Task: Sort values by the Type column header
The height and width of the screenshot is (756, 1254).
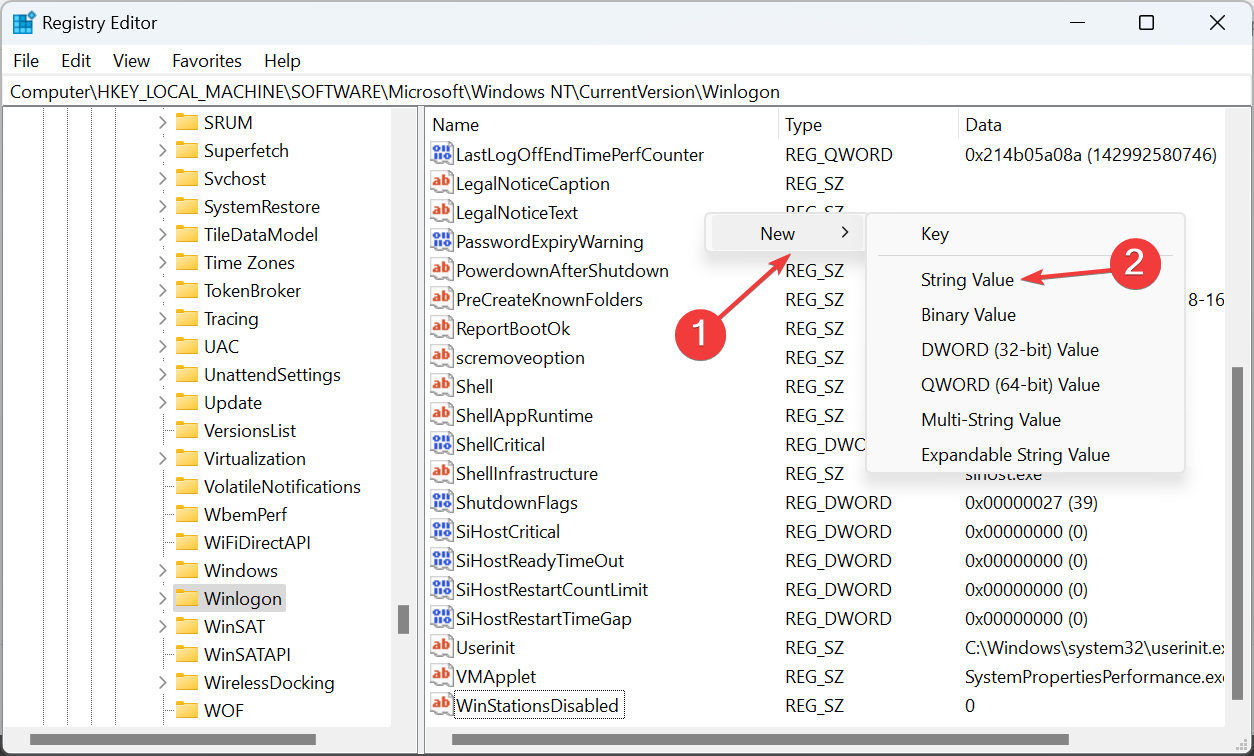Action: click(868, 125)
